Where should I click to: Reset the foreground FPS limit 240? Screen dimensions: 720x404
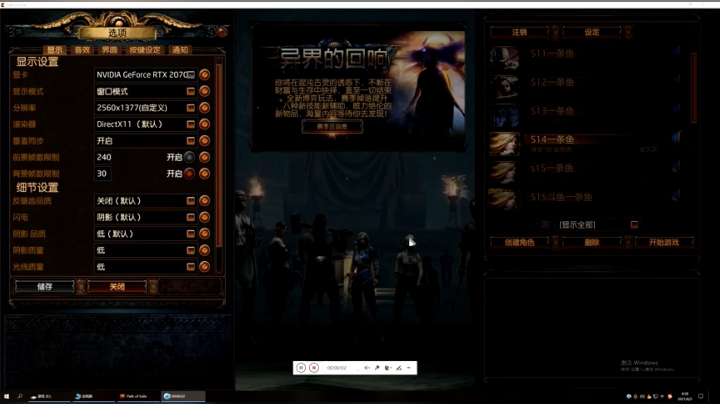tap(205, 157)
